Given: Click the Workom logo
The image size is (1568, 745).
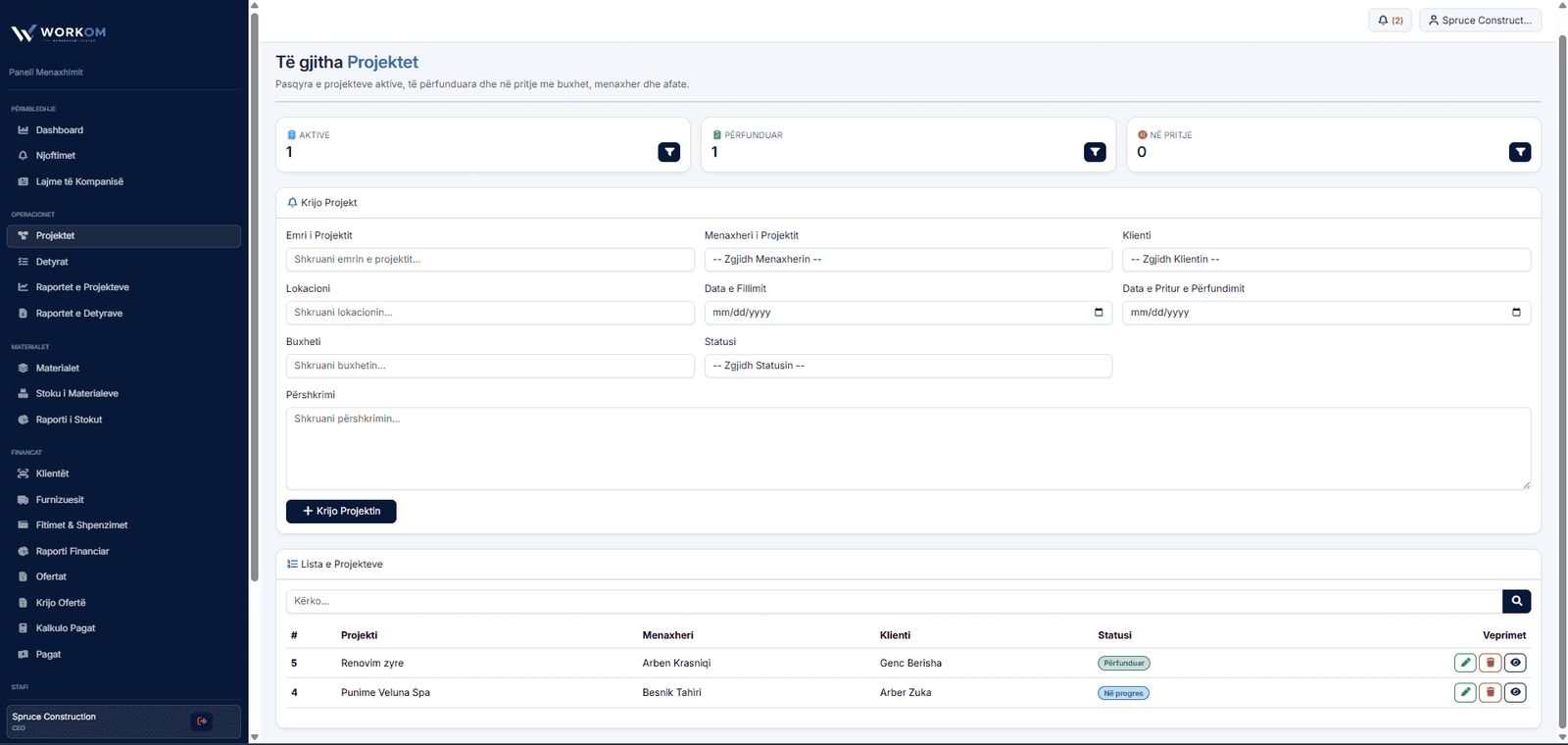Looking at the screenshot, I should pos(58,32).
